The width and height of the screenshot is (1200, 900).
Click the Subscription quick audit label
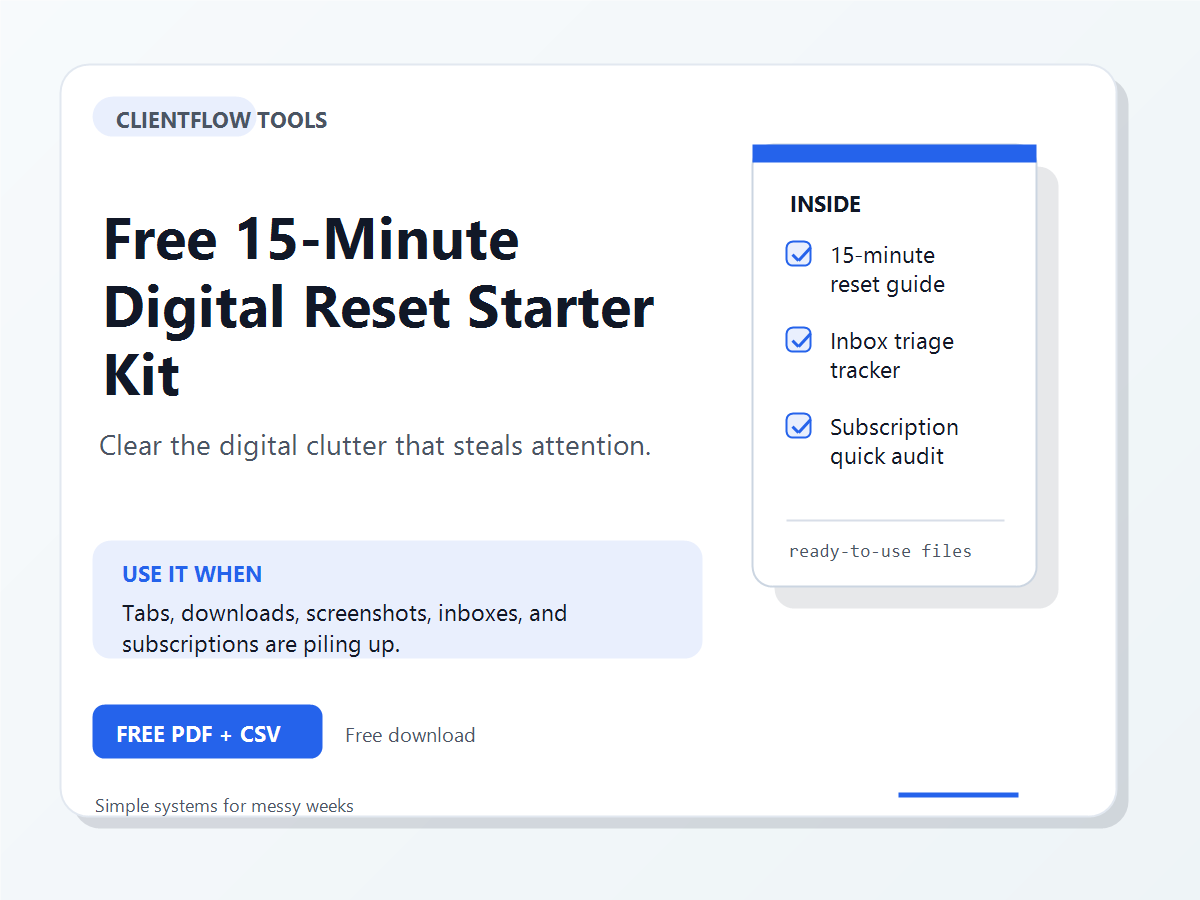[894, 441]
